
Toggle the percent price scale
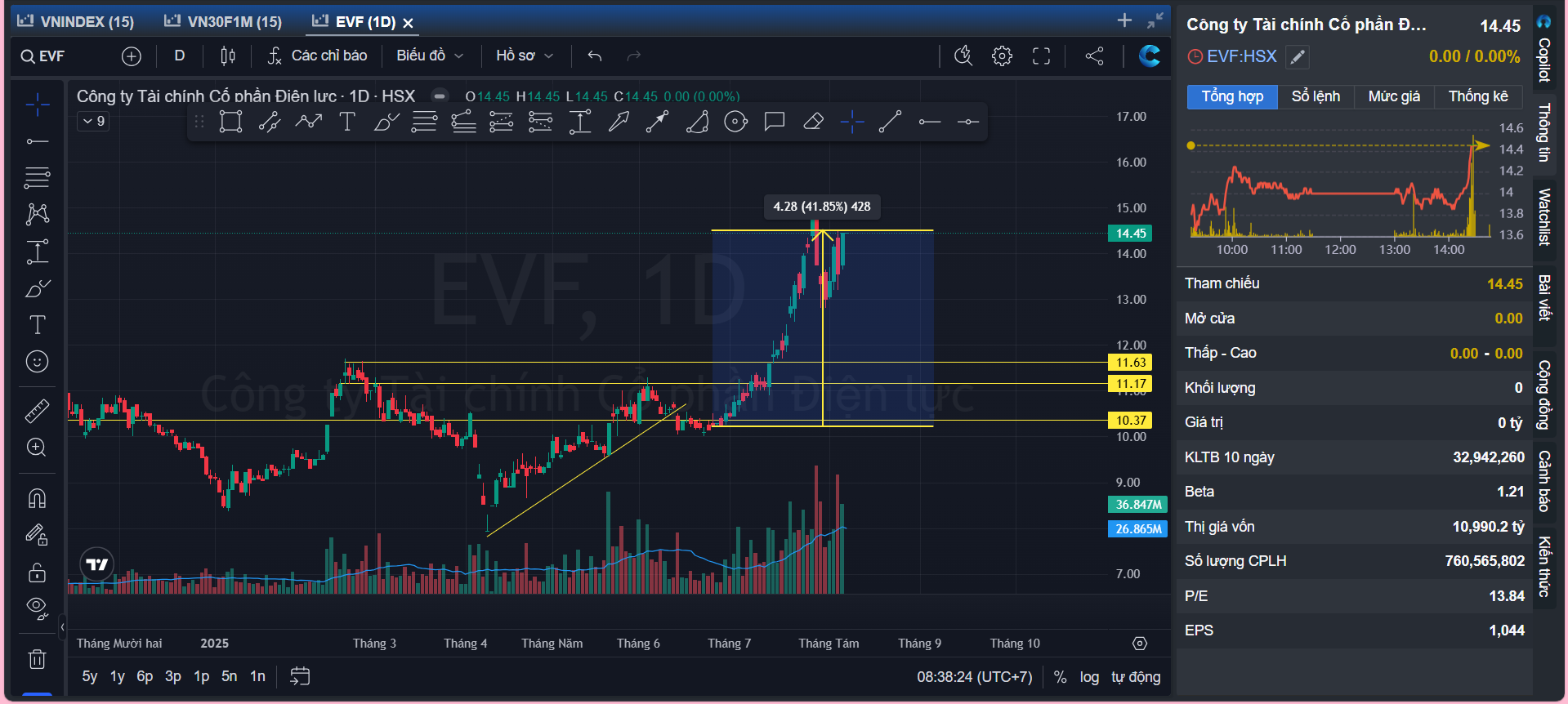tap(1060, 677)
